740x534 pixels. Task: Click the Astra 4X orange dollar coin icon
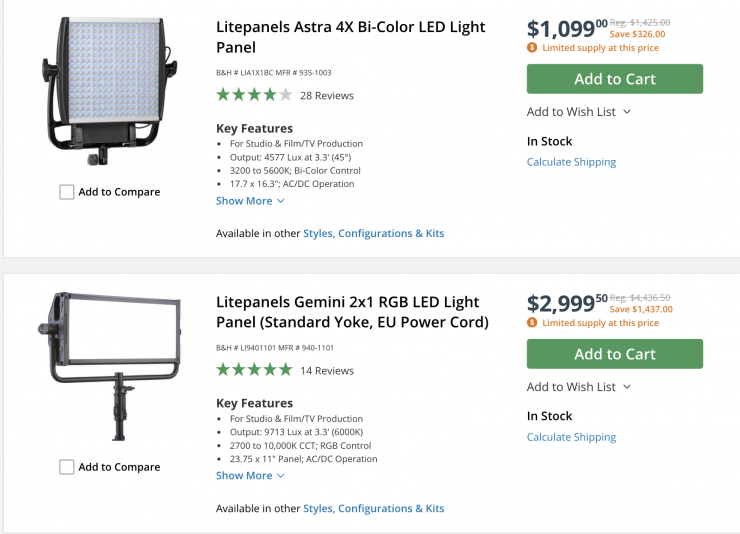coord(532,47)
